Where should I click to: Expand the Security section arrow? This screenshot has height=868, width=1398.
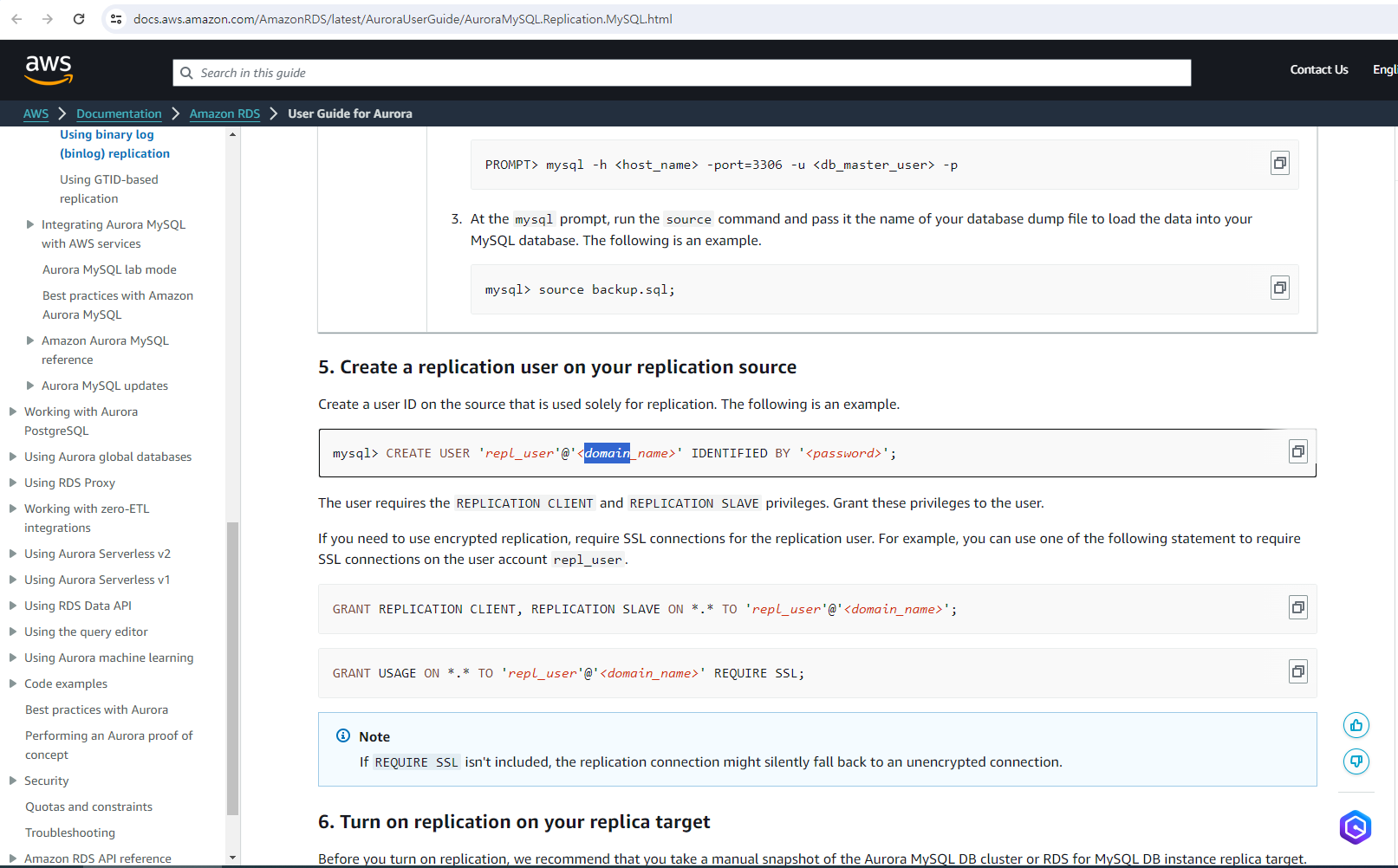[x=13, y=781]
